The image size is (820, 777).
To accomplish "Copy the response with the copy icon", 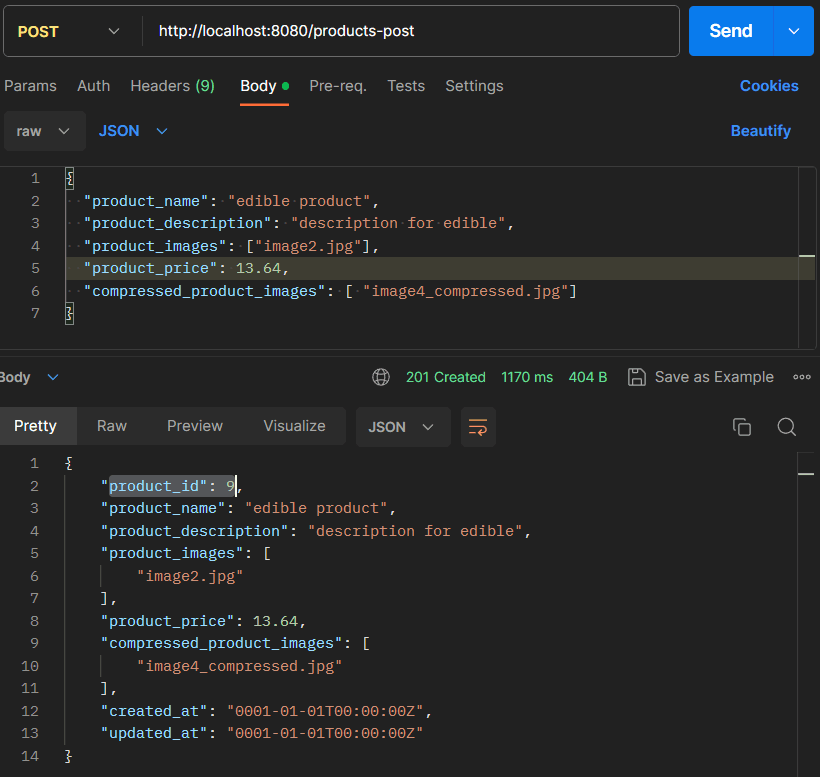I will coord(742,427).
